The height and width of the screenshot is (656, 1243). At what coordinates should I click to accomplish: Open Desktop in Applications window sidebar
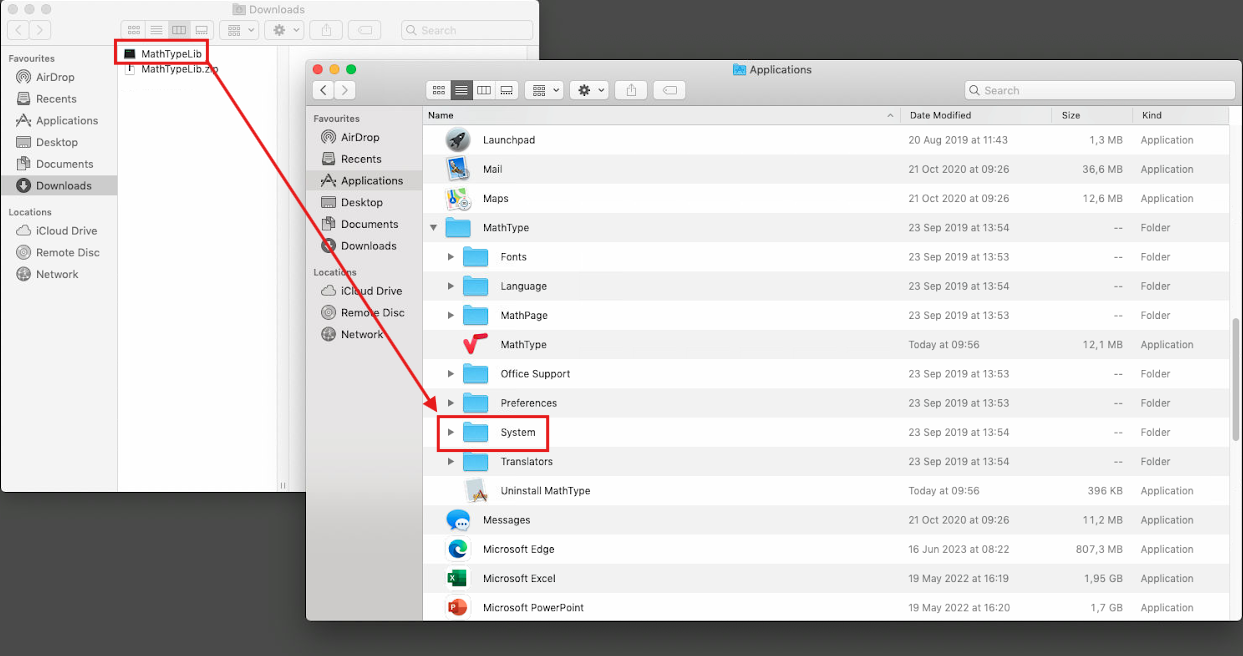(360, 202)
